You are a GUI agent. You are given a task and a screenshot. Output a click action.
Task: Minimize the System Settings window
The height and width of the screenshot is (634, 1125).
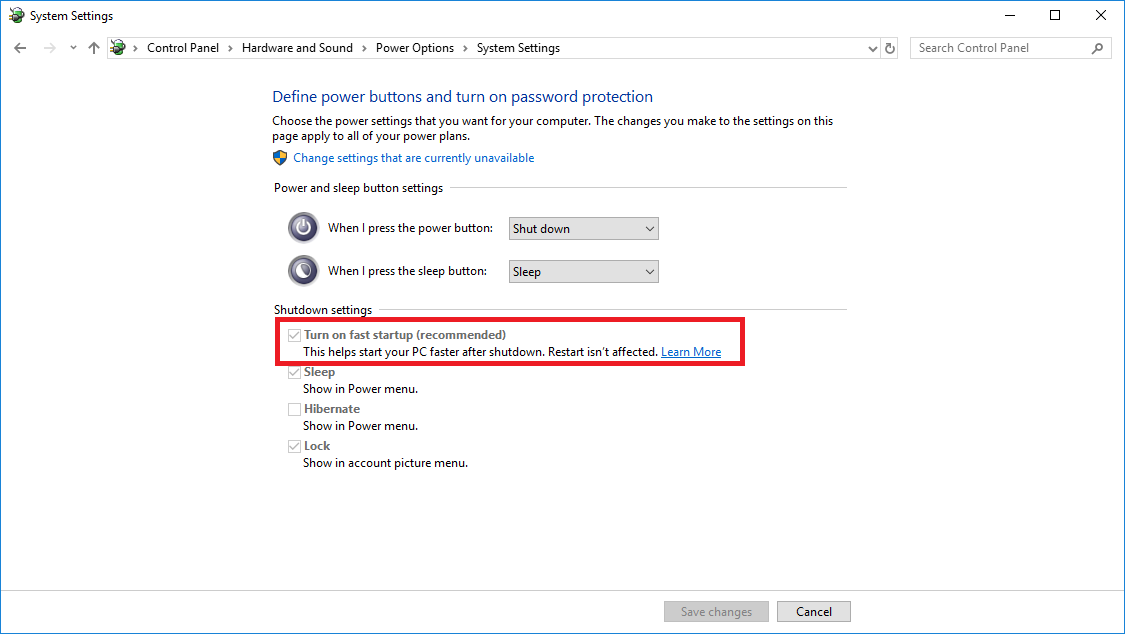1009,15
